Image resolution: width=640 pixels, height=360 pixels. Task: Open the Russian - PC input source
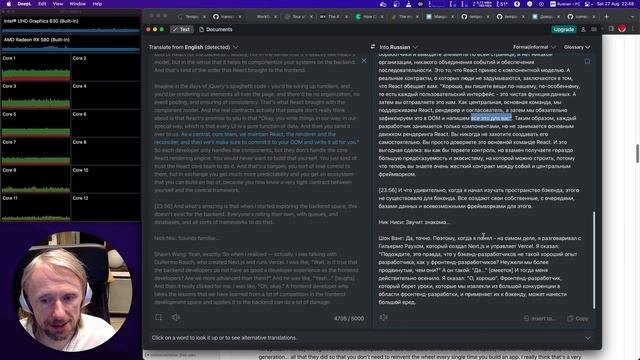point(565,4)
